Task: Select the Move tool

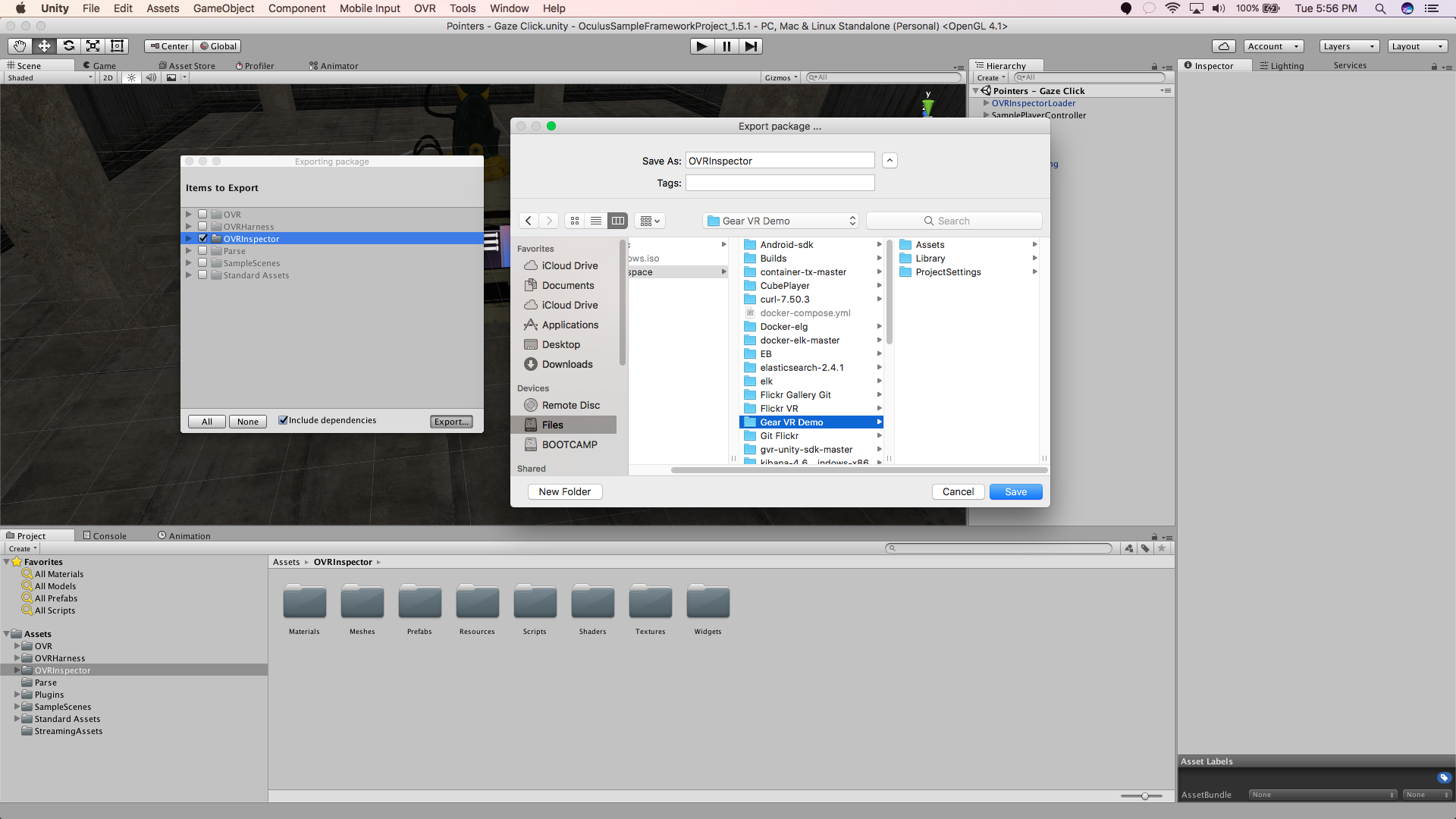Action: click(x=44, y=46)
